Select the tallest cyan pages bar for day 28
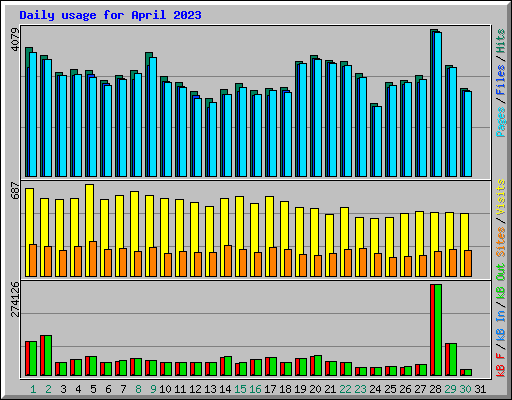 (x=438, y=104)
